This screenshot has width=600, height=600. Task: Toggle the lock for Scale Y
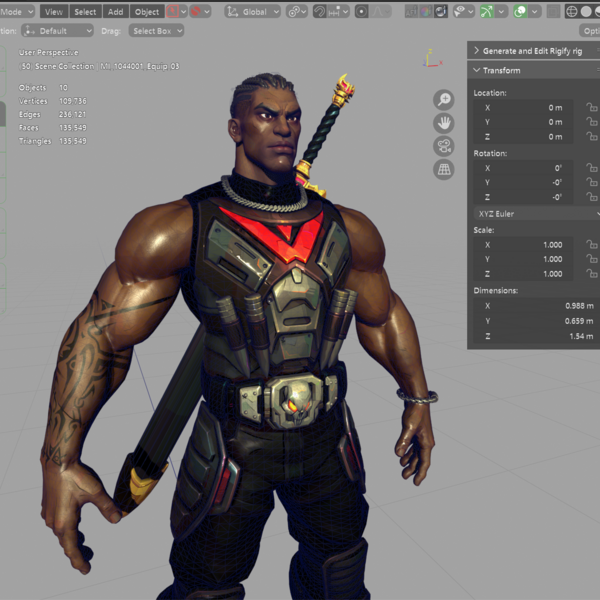tap(592, 259)
